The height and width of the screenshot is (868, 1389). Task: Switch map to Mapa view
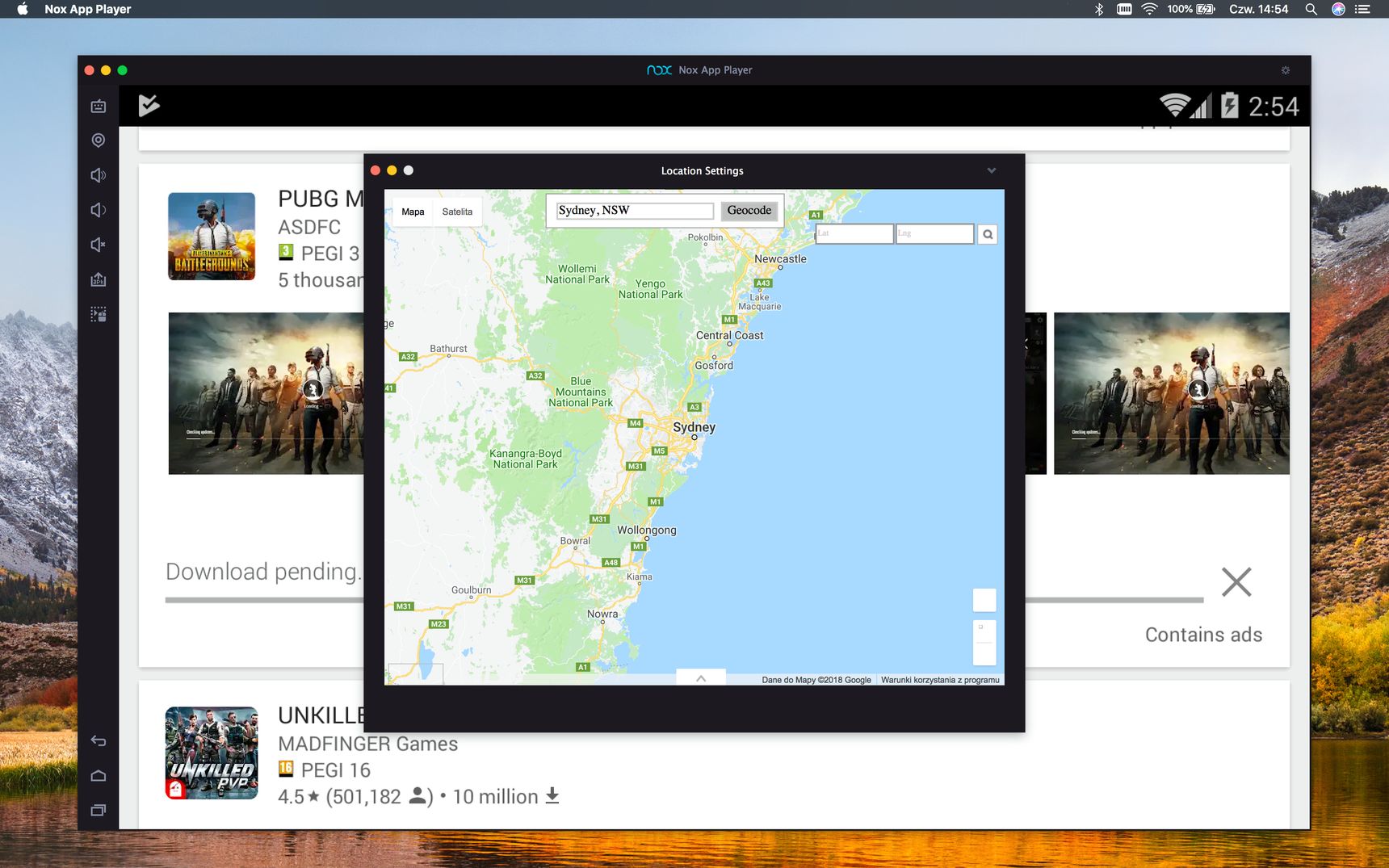[x=413, y=212]
